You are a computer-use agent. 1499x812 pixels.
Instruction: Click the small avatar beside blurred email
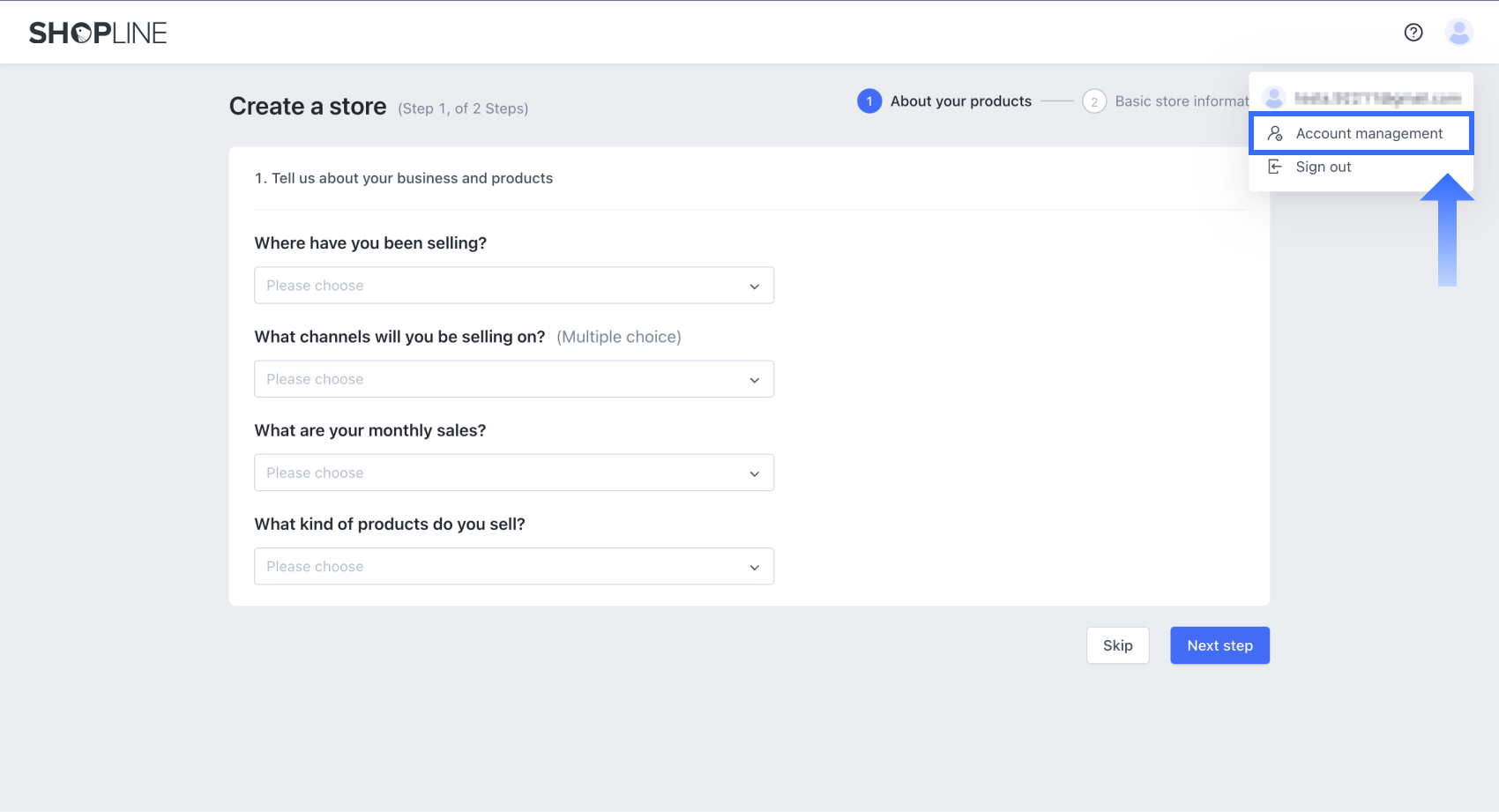(x=1274, y=98)
